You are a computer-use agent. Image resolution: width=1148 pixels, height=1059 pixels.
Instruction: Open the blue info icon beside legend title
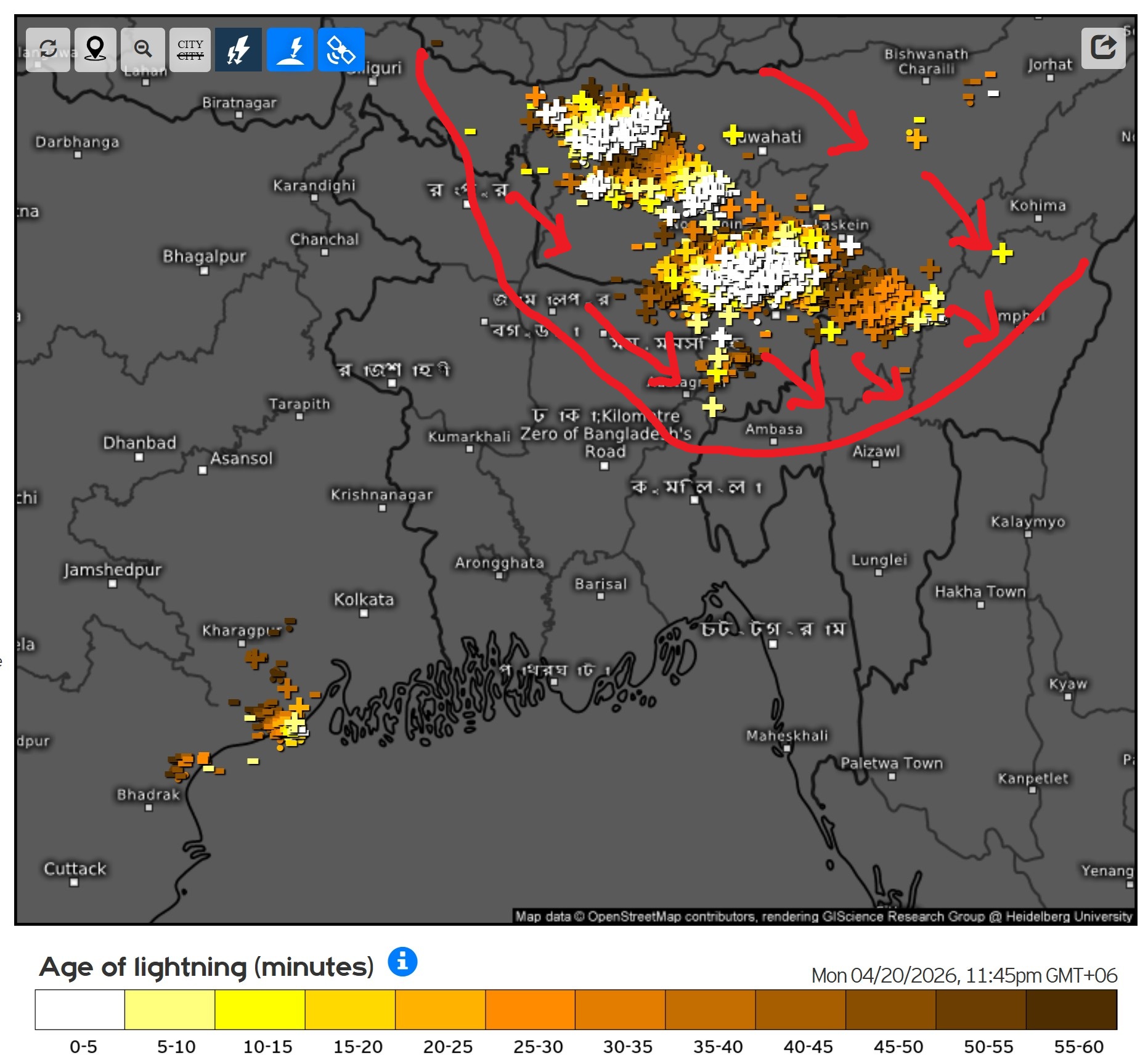[x=402, y=961]
